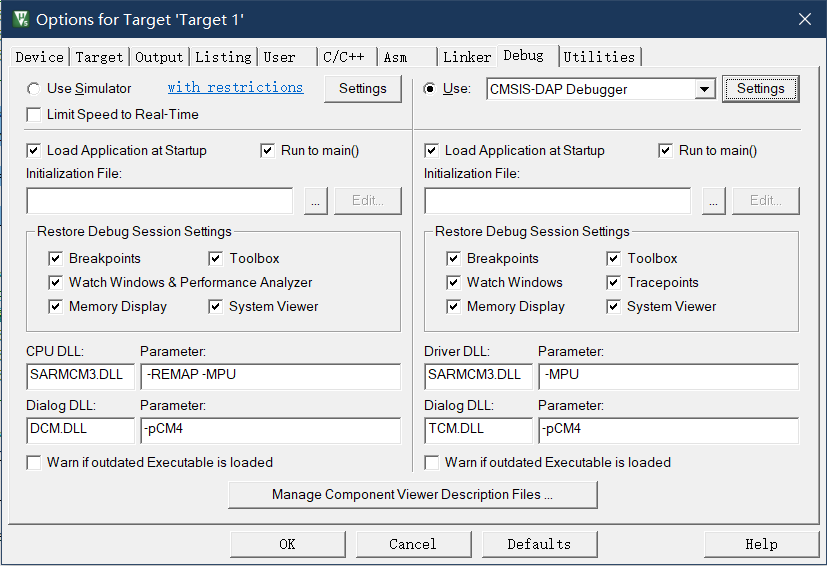Switch to the C/C++ tab
Viewport: 827px width, 566px height.
[342, 57]
